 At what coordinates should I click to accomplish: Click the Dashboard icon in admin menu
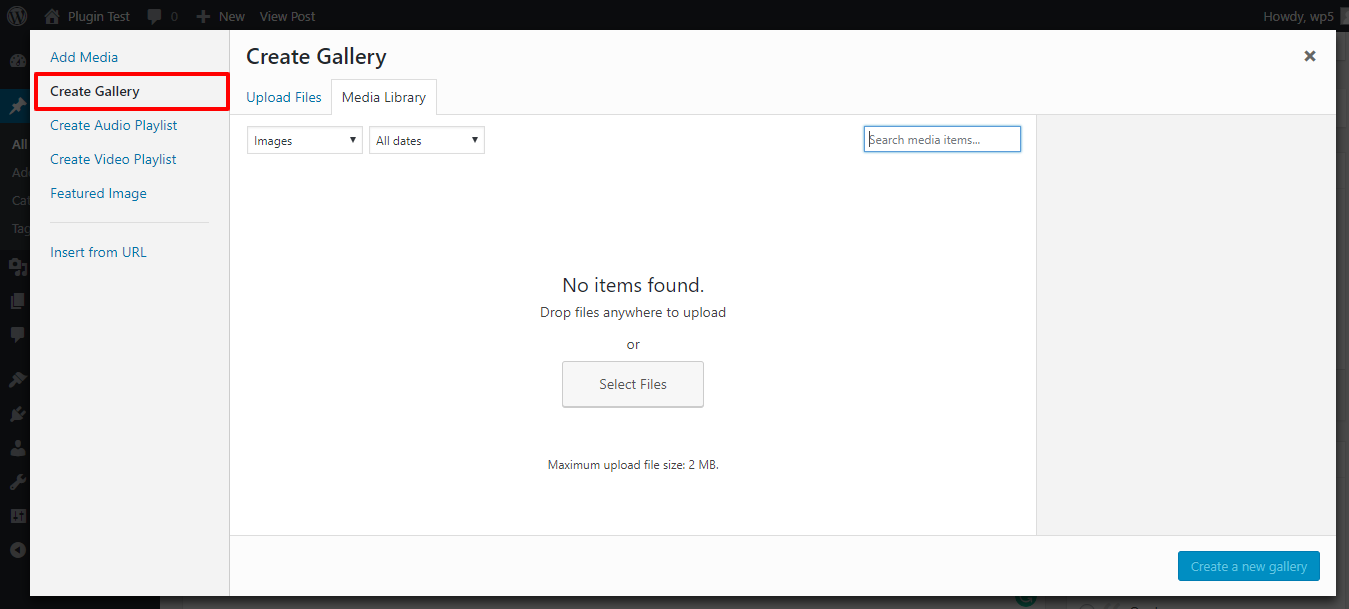pos(17,62)
